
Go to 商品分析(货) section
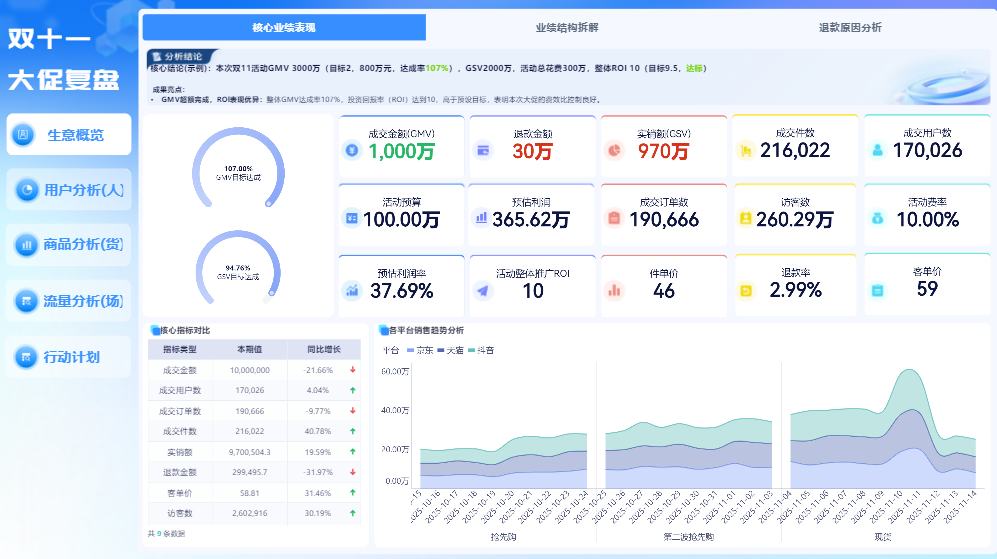coord(69,245)
